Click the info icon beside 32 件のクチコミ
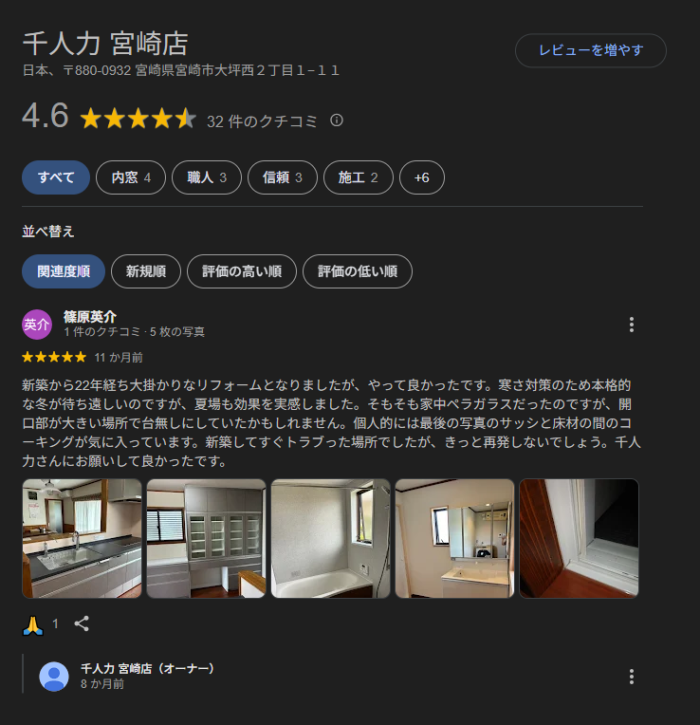The image size is (700, 725). (337, 121)
